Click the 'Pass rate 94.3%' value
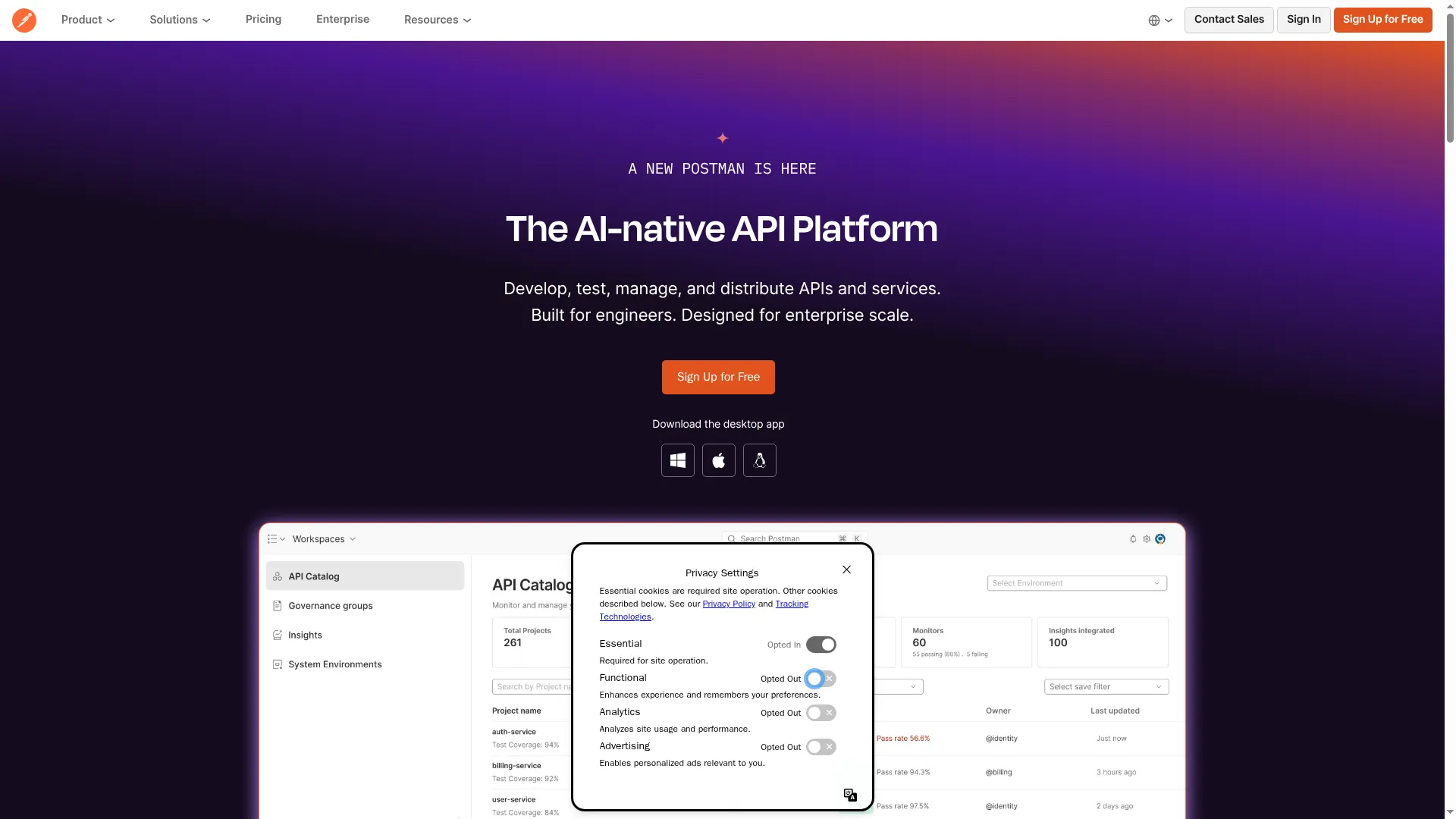This screenshot has width=1456, height=819. [903, 773]
